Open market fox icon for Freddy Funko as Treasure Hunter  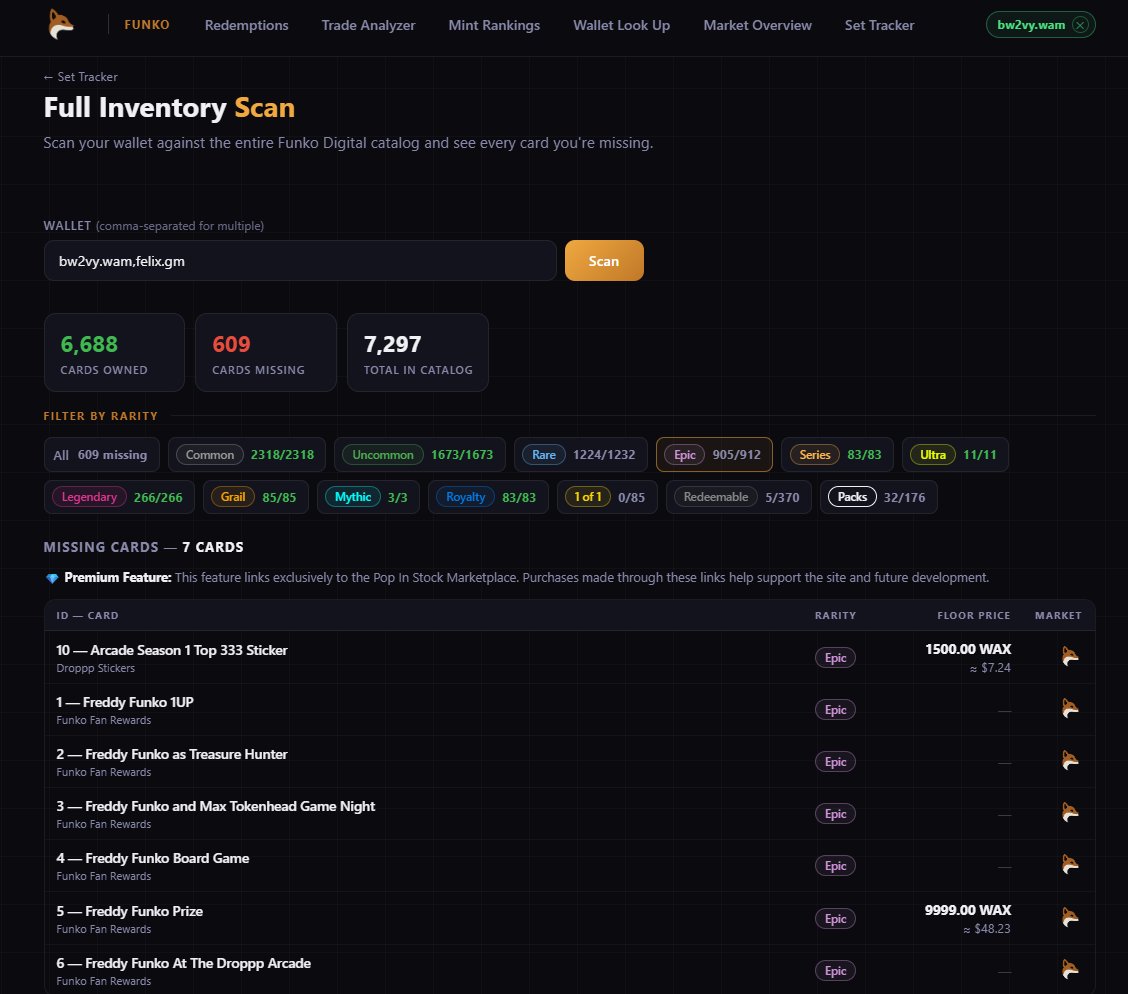pyautogui.click(x=1070, y=760)
